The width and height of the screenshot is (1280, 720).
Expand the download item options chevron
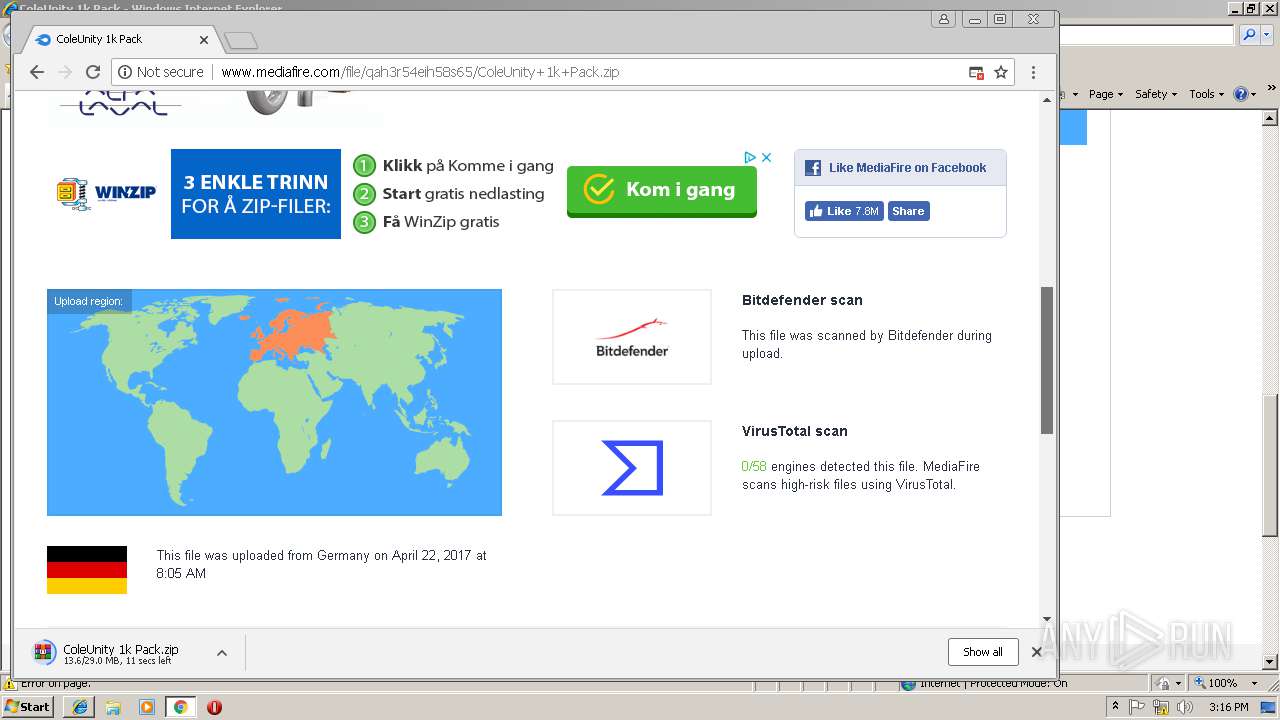point(222,653)
